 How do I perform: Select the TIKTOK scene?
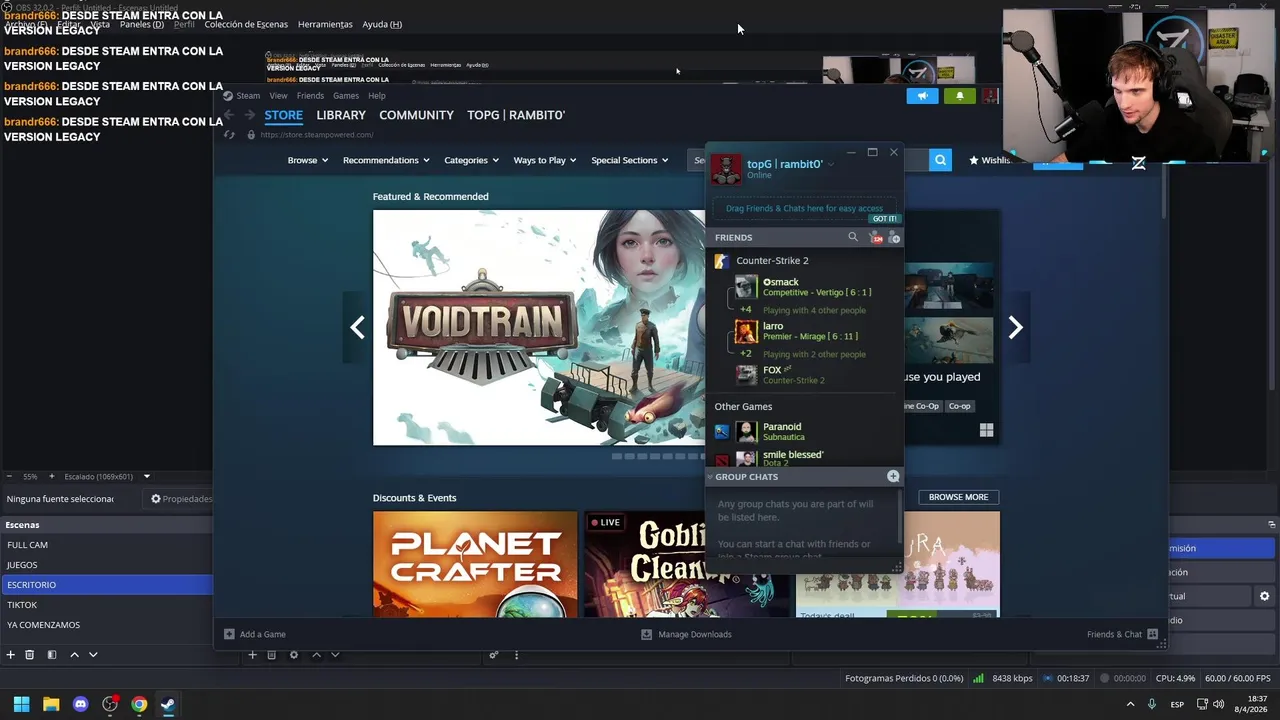pos(106,605)
